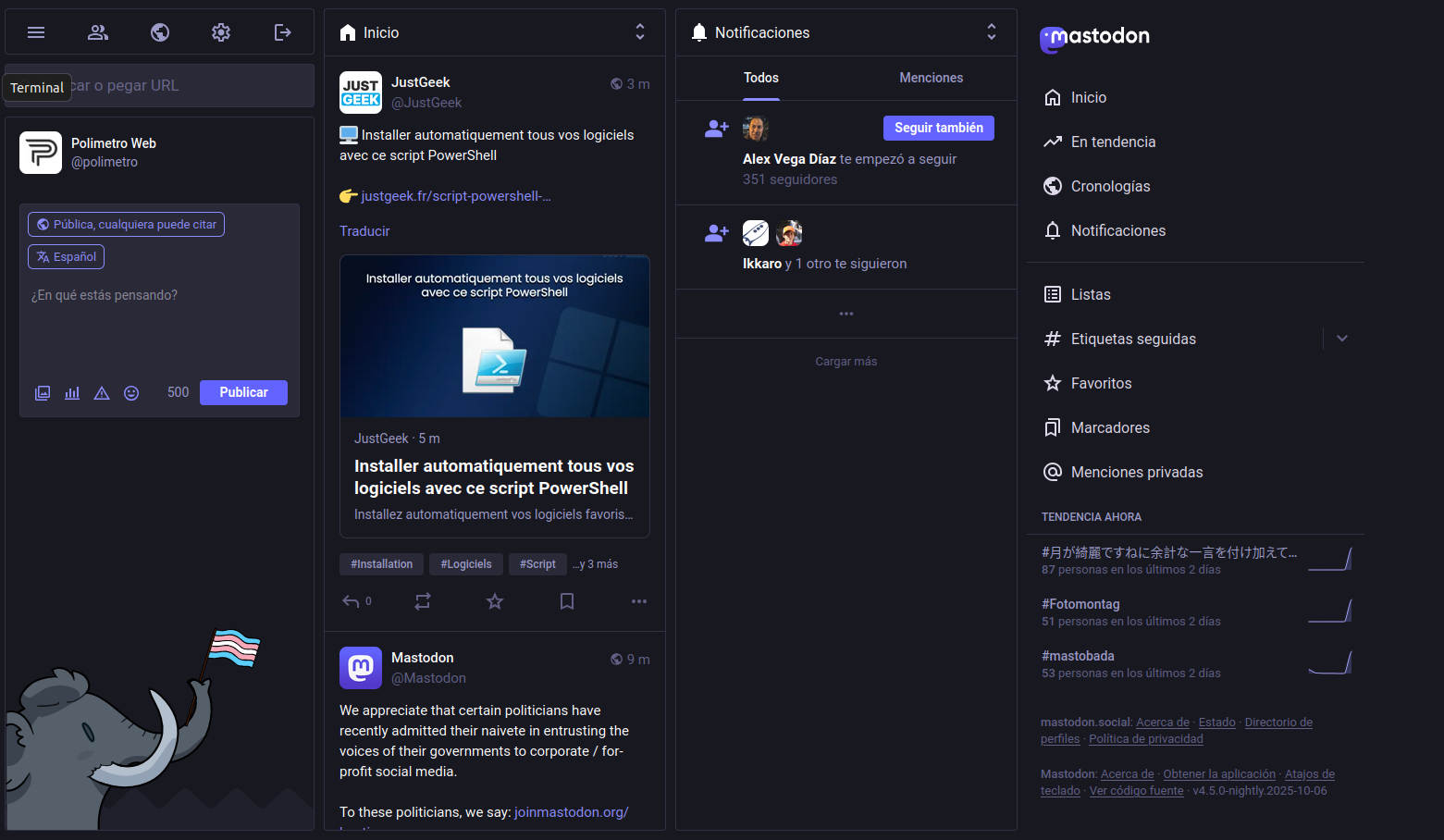Add a content warning to post
Viewport: 1444px width, 840px height.
click(102, 393)
